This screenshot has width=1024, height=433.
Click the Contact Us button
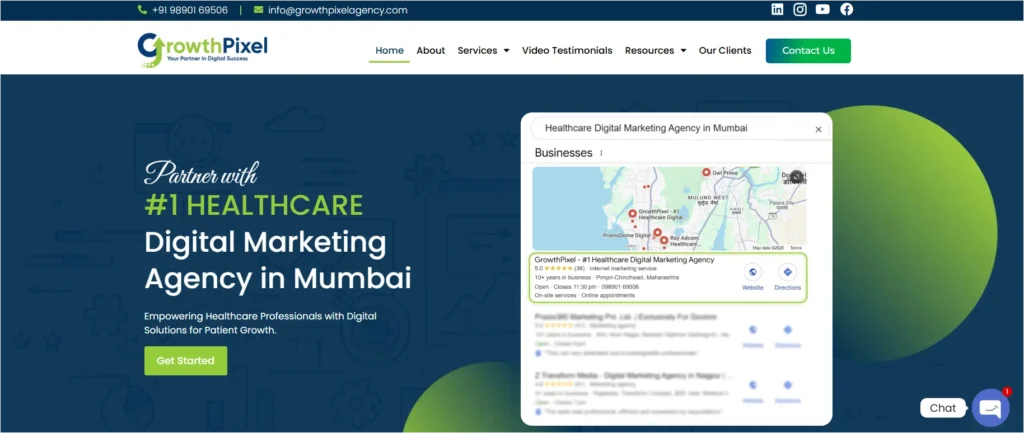pyautogui.click(x=808, y=50)
